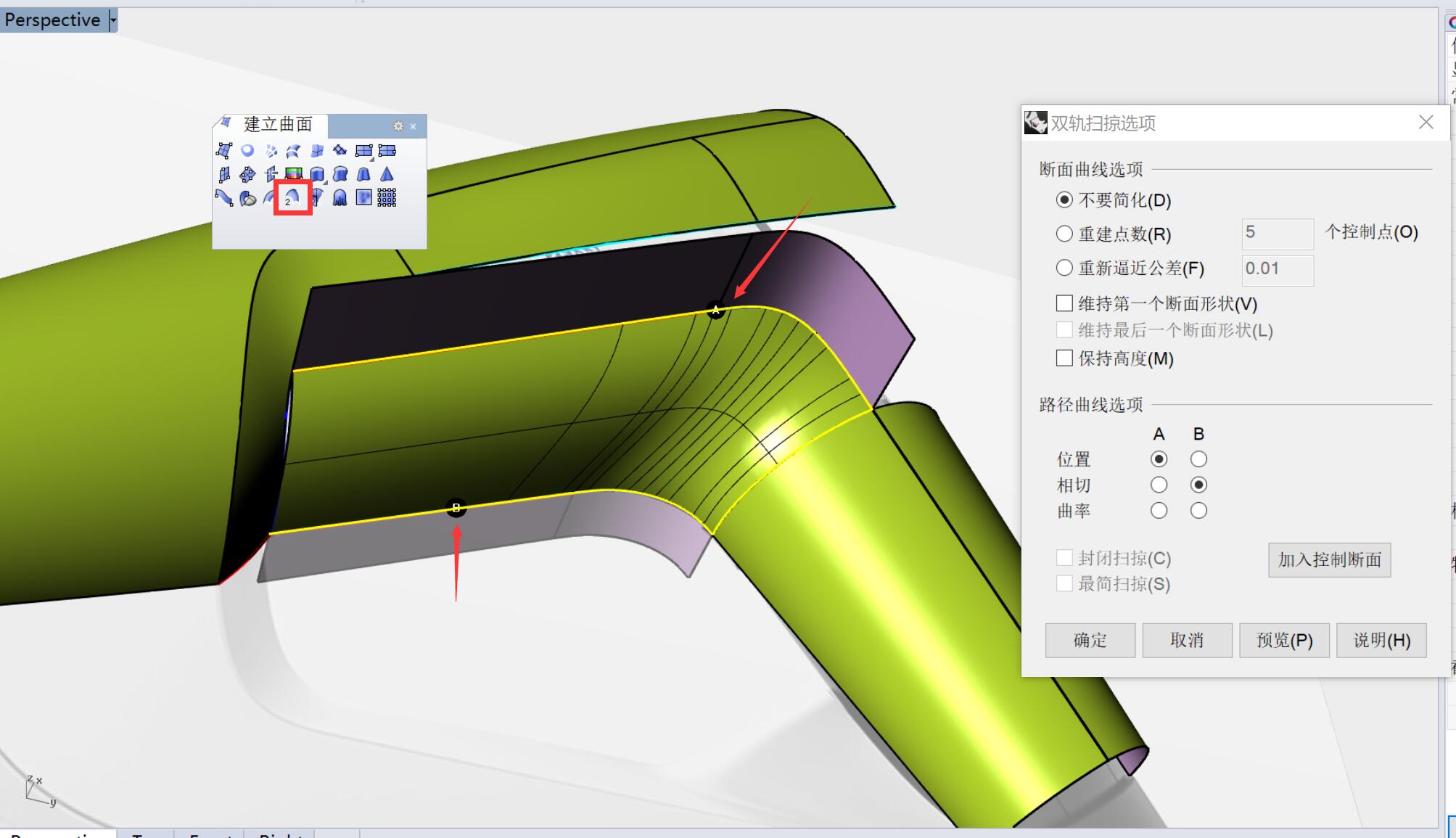Image resolution: width=1456 pixels, height=838 pixels.
Task: Select the Surface from point grid icon
Action: [387, 197]
